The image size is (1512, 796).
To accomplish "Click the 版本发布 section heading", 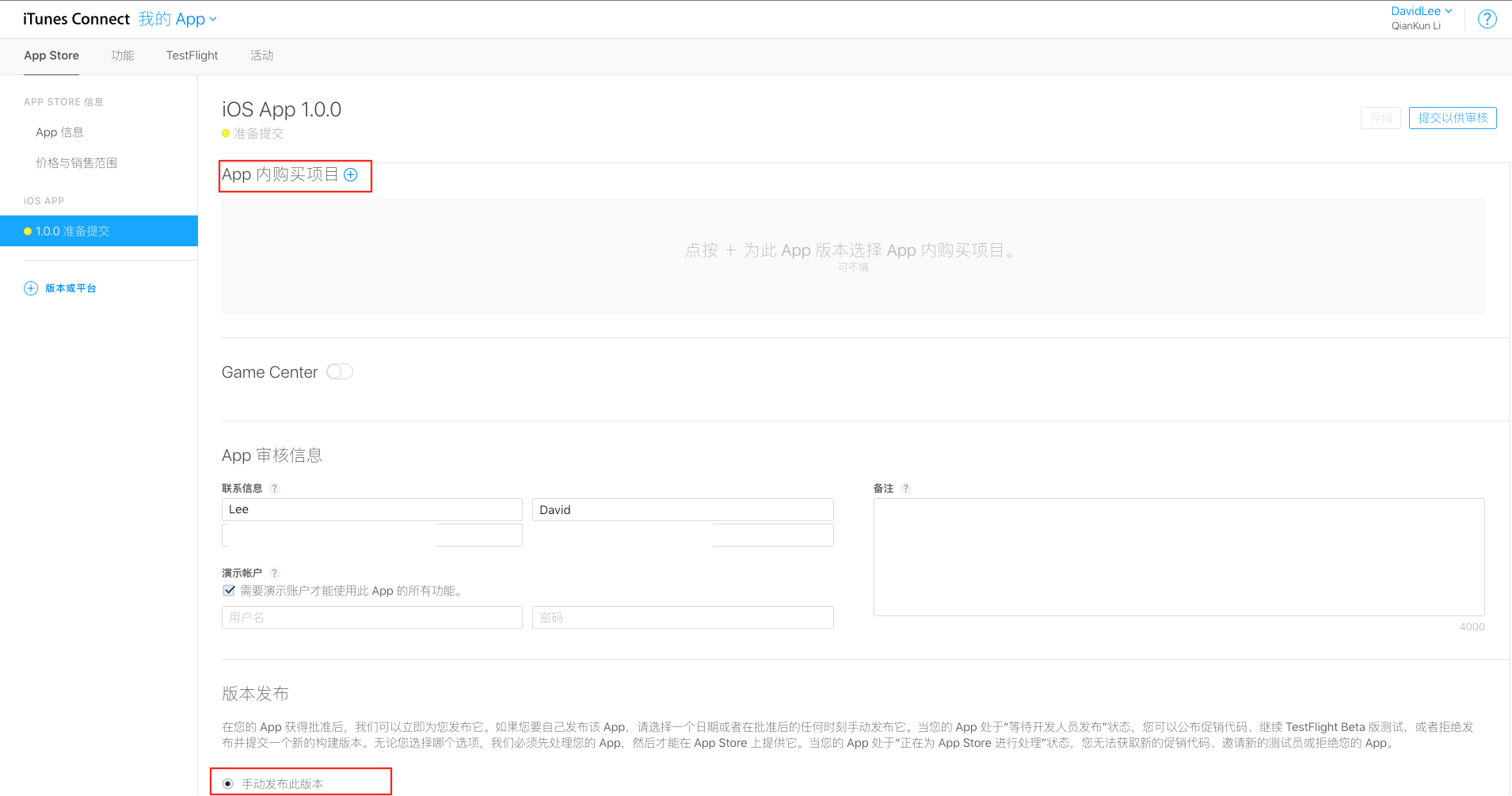I will pos(255,694).
